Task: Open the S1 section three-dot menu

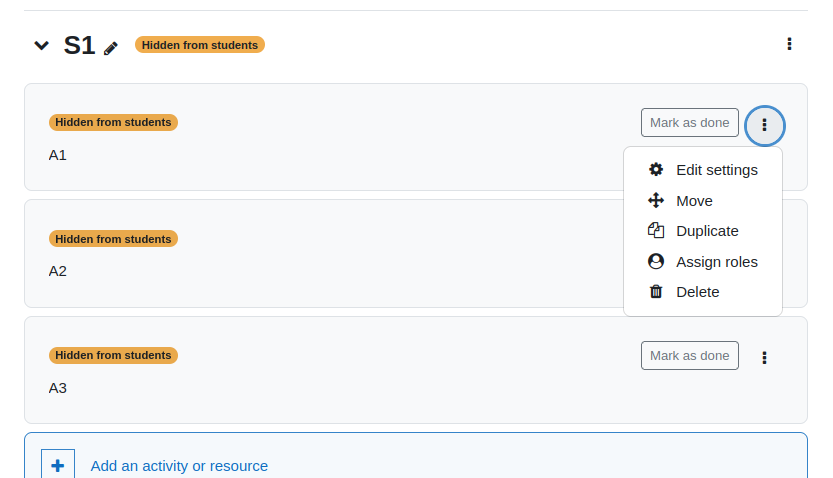Action: tap(789, 44)
